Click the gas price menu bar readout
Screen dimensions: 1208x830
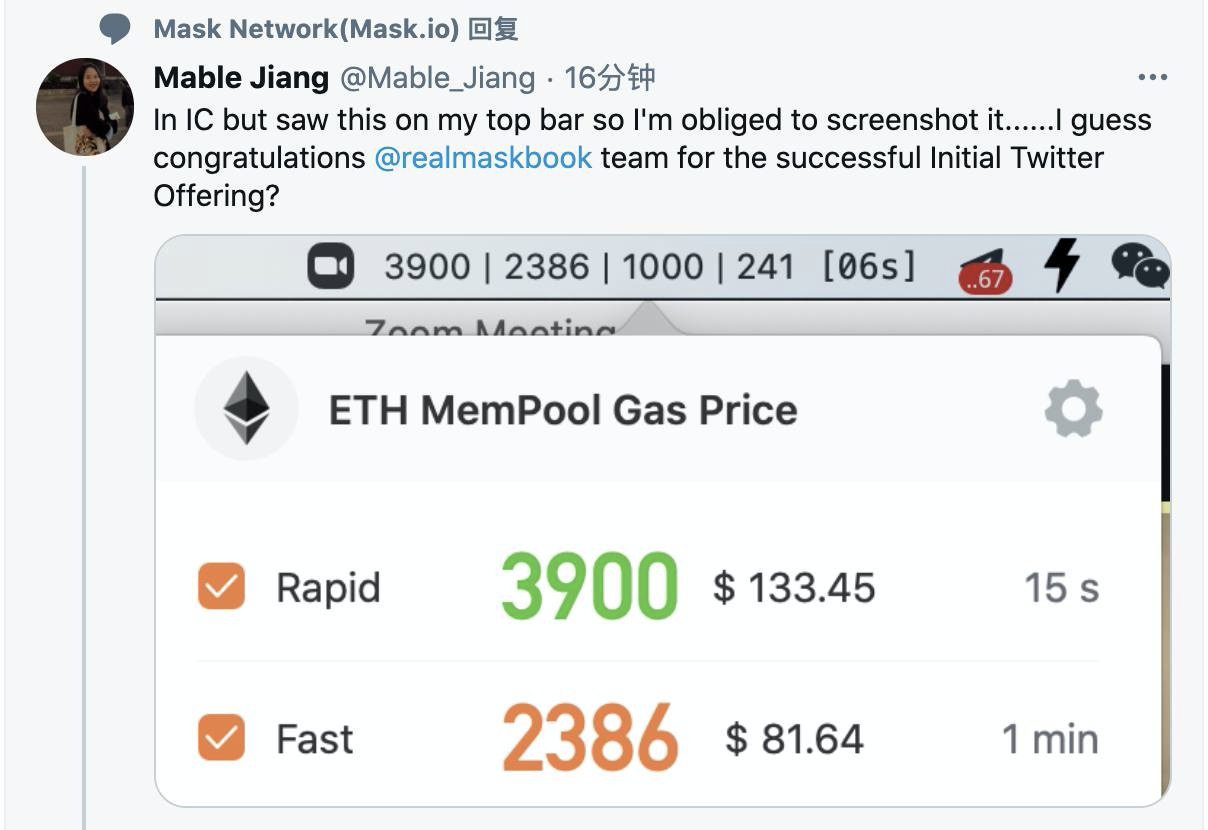650,267
